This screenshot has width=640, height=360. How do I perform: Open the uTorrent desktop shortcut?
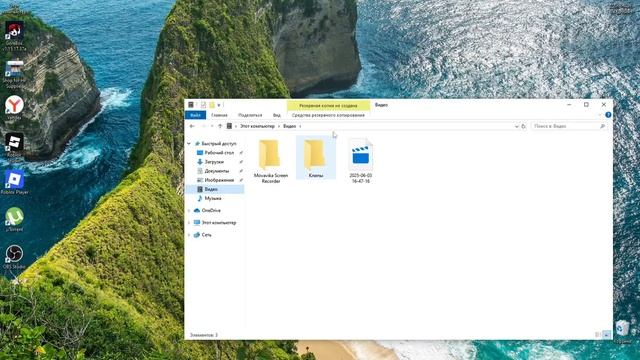(x=14, y=220)
